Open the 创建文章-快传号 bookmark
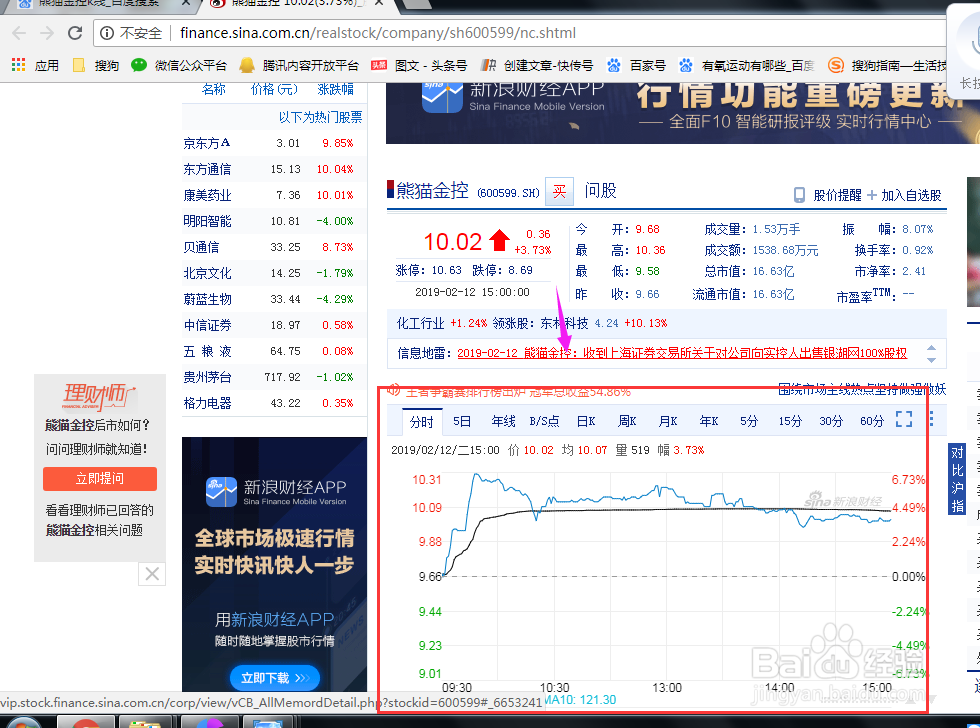This screenshot has width=980, height=728. point(537,65)
